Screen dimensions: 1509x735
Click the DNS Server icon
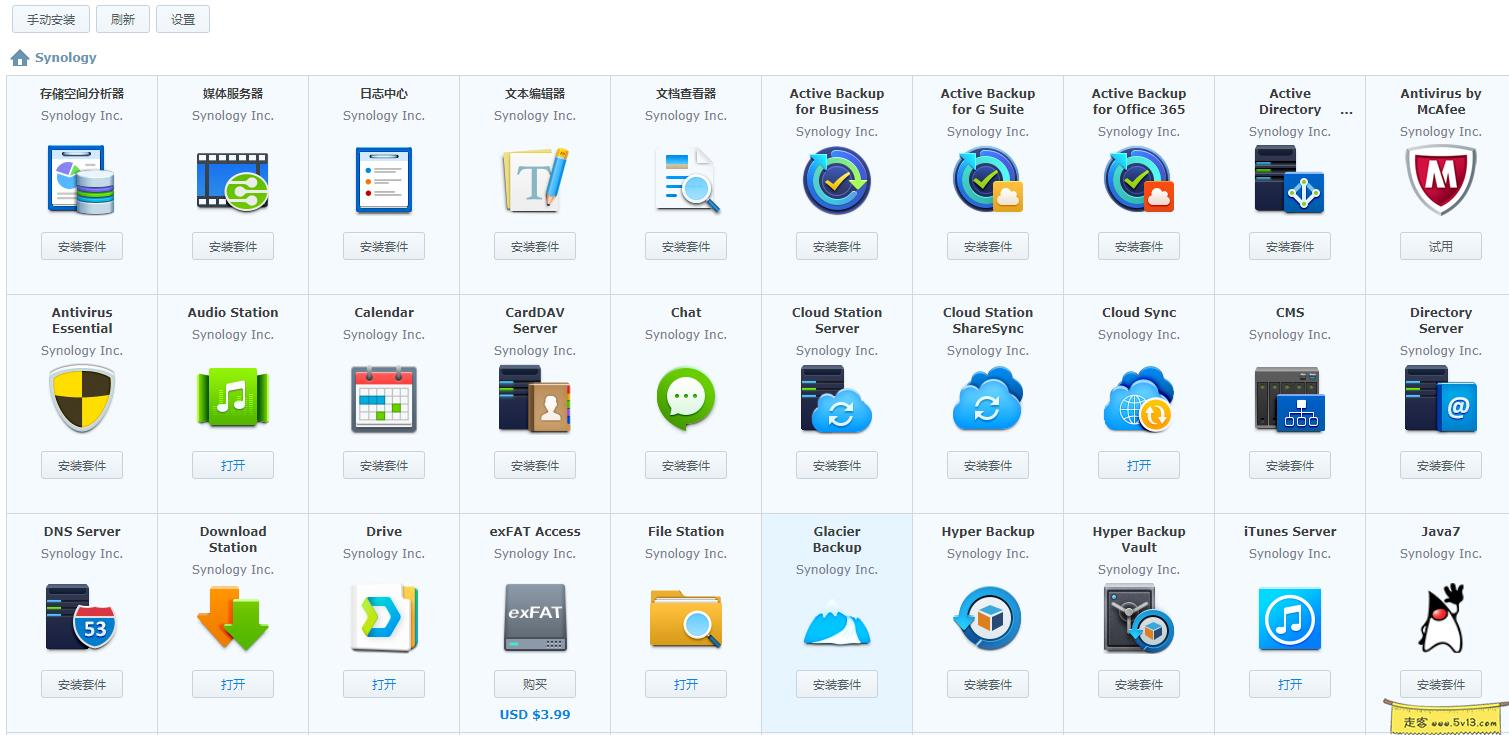(81, 617)
